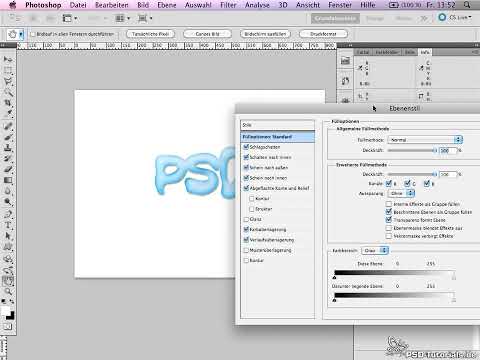Select the Crop tool
This screenshot has height=360, width=480.
click(x=8, y=103)
